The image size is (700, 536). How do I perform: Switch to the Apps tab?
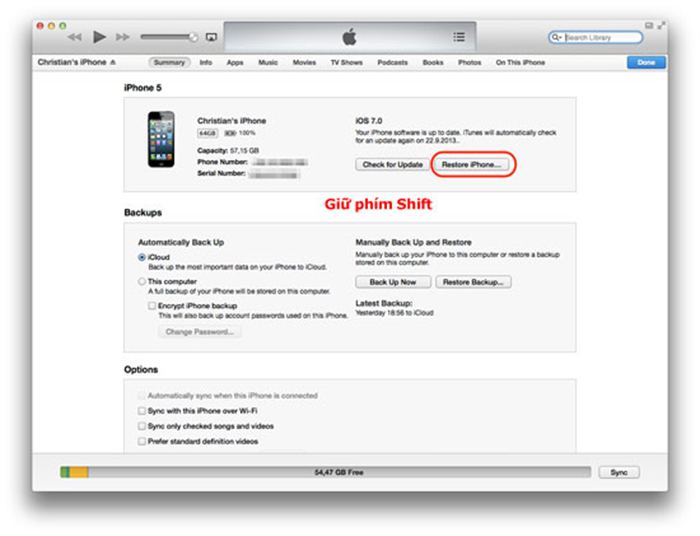[x=235, y=62]
